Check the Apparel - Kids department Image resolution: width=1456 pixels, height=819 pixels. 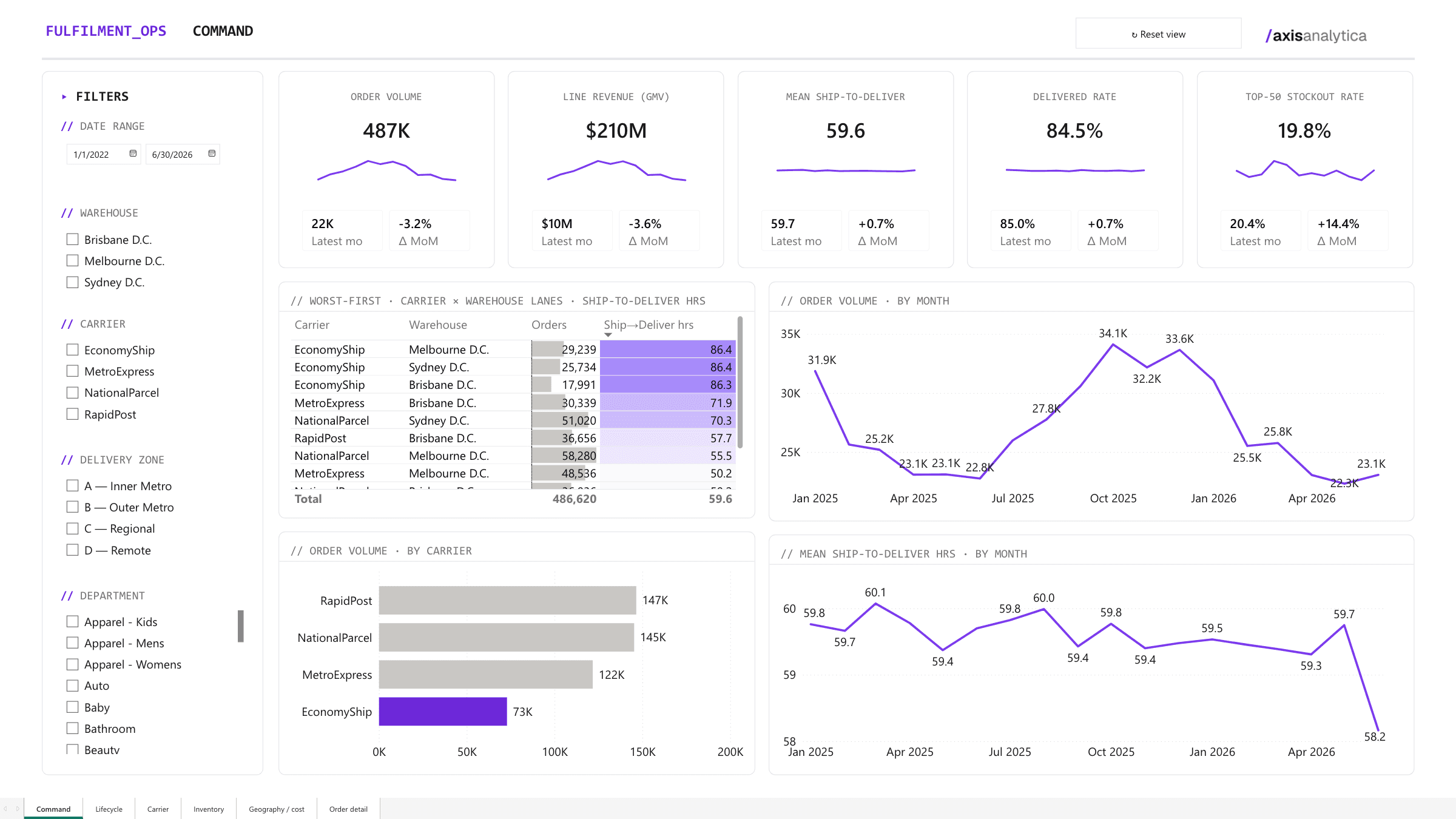(72, 622)
